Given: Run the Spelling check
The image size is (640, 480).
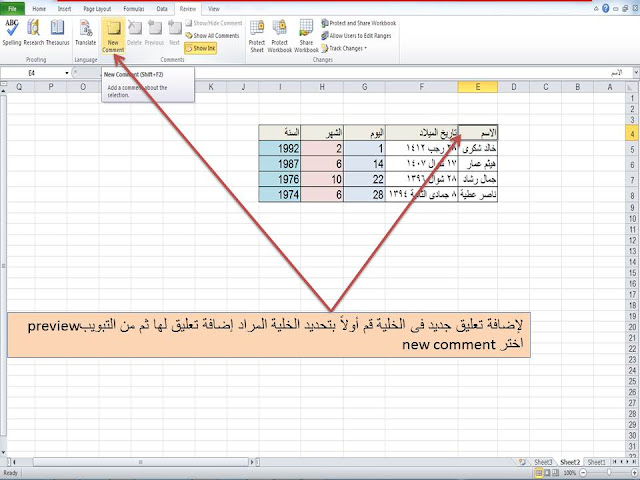Looking at the screenshot, I should (x=12, y=33).
